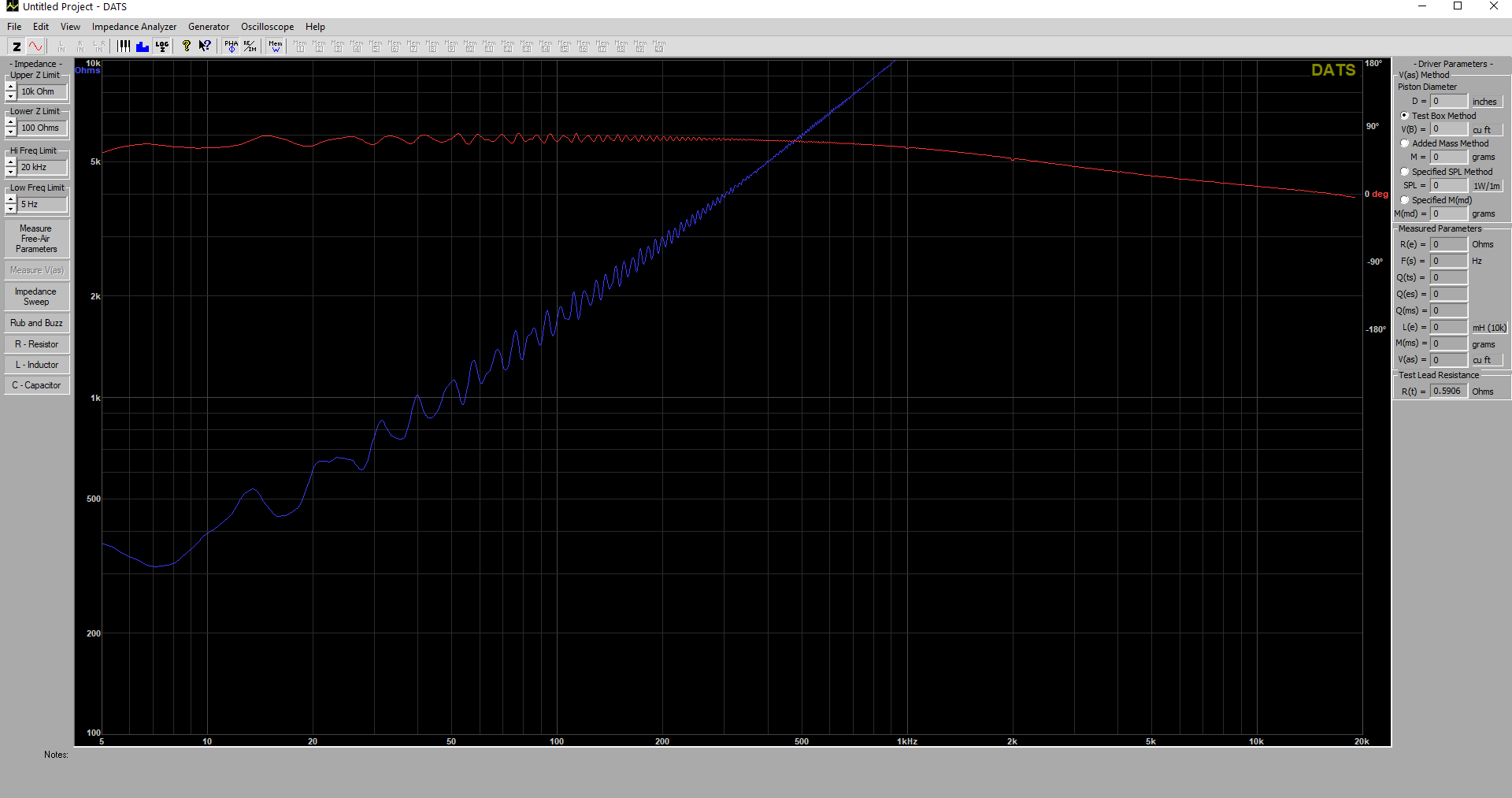This screenshot has height=798, width=1512.
Task: Click the Low Freq Limit 5 Hz field
Action: 43,204
